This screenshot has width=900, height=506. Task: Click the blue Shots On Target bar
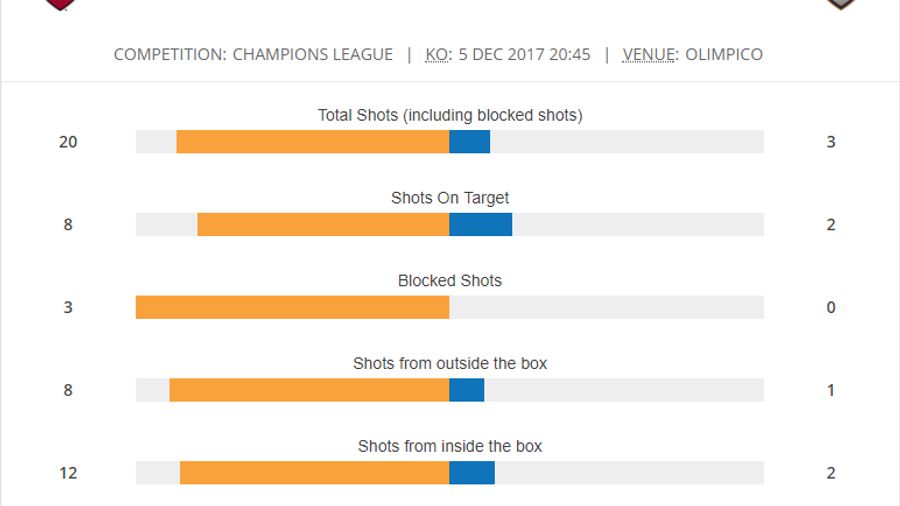[x=480, y=225]
